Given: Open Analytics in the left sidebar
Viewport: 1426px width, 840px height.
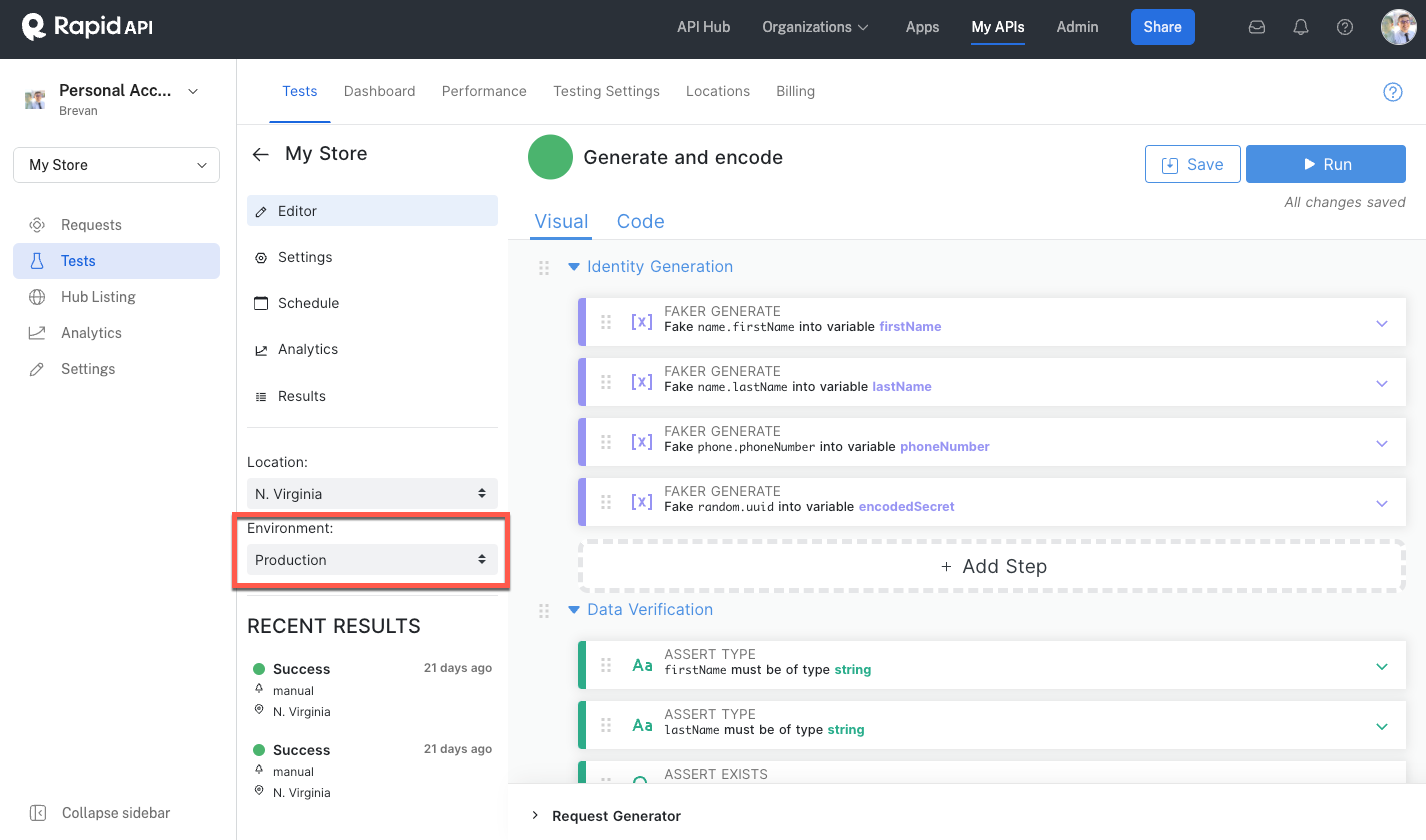Looking at the screenshot, I should click(x=116, y=333).
